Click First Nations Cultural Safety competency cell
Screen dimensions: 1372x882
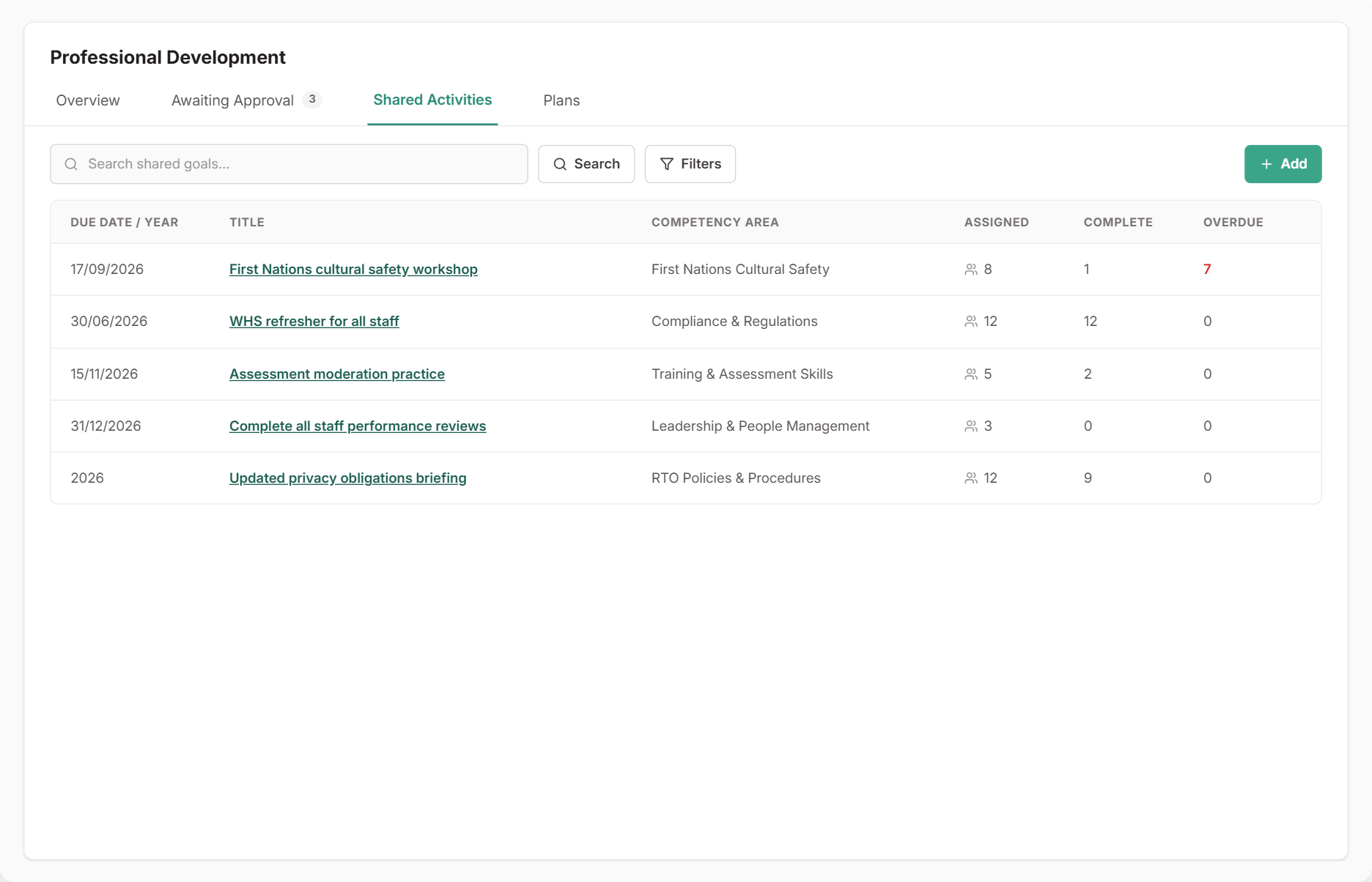(740, 270)
